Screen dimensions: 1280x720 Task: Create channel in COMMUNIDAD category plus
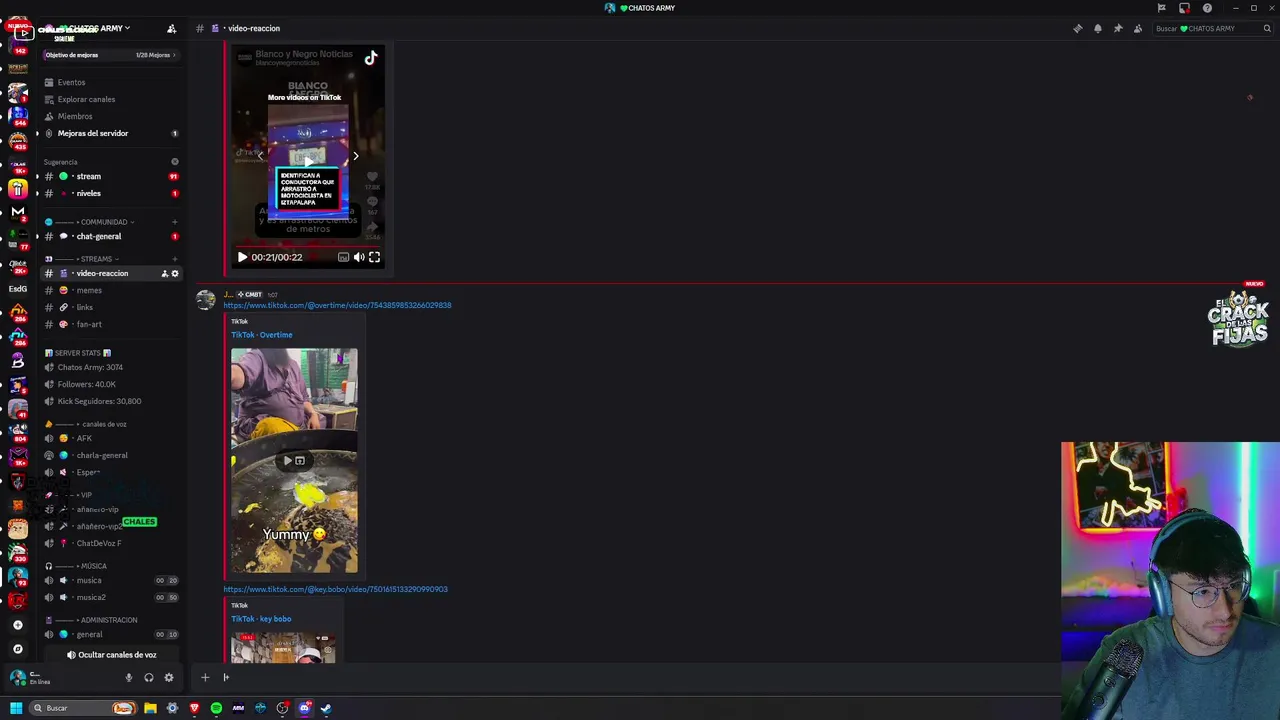click(x=175, y=222)
